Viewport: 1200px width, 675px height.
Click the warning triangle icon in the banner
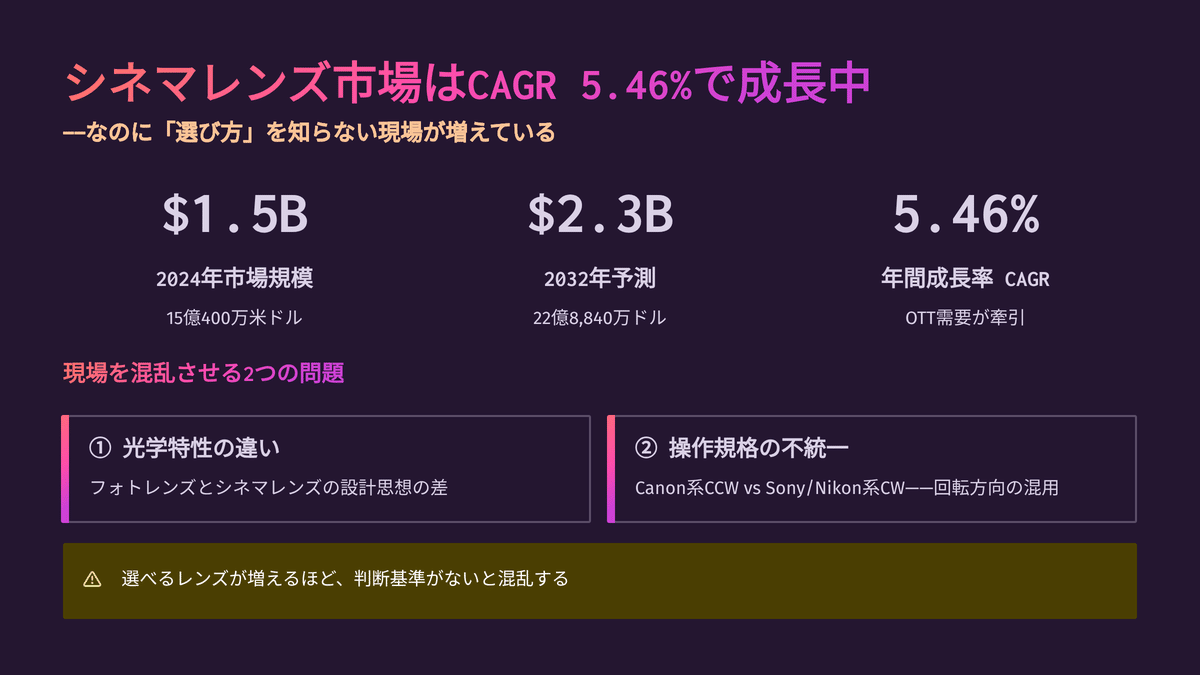[x=92, y=579]
